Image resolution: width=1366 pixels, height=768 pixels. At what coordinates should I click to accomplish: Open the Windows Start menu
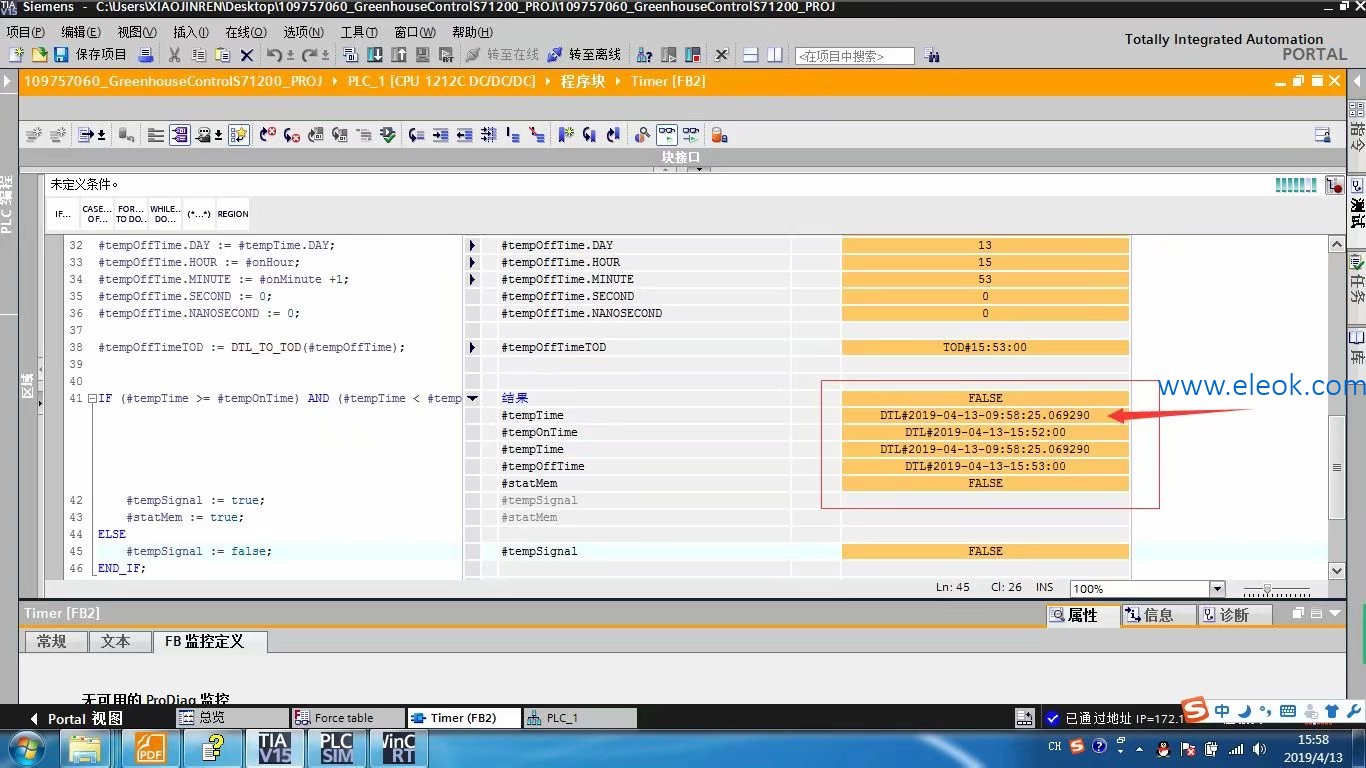coord(25,748)
